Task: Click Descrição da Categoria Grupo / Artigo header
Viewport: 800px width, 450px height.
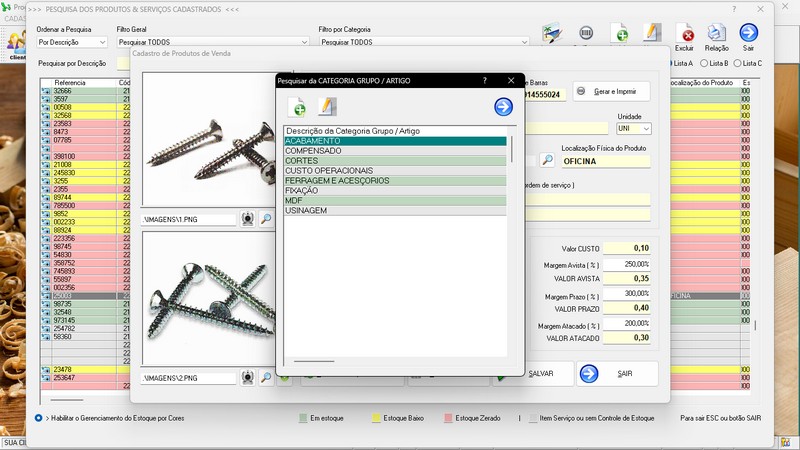Action: [x=353, y=131]
